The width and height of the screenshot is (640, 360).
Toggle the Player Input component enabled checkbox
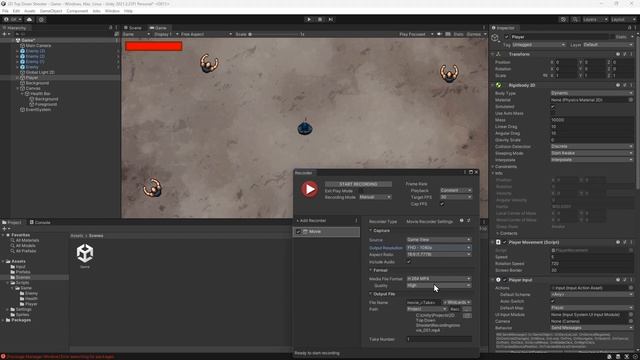tap(504, 280)
